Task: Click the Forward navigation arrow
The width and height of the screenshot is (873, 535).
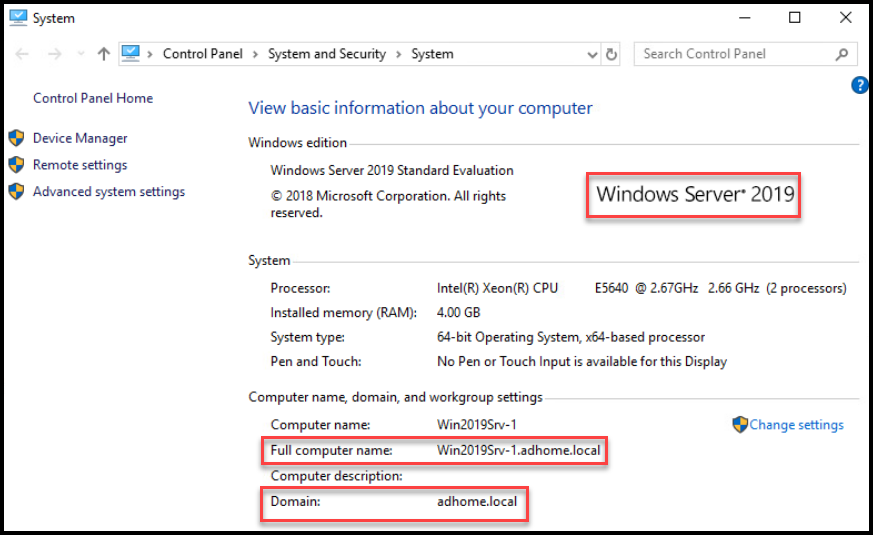Action: pos(55,54)
